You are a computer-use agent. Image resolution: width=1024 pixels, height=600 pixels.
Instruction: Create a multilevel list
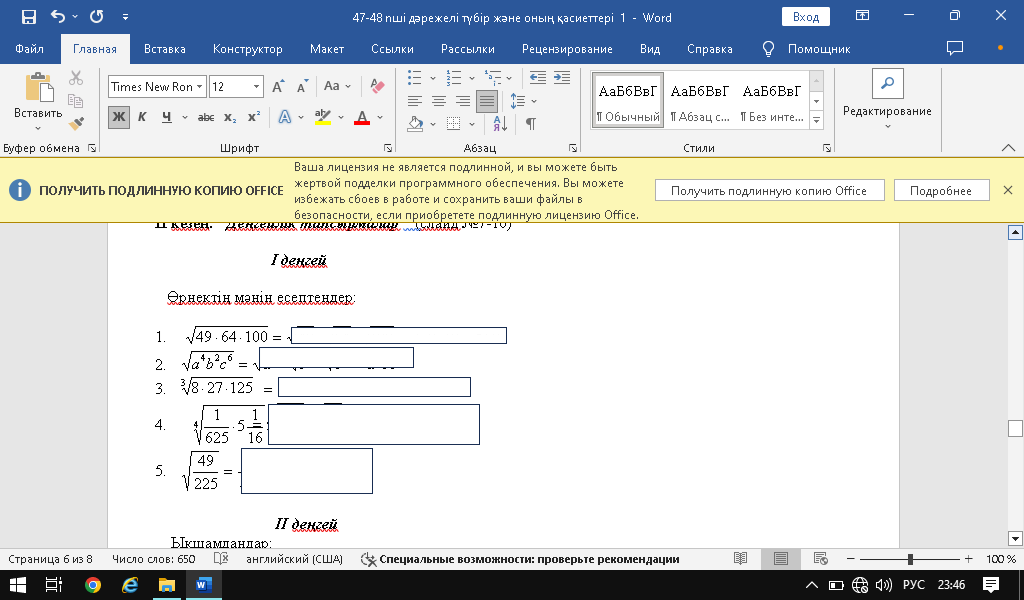point(493,78)
